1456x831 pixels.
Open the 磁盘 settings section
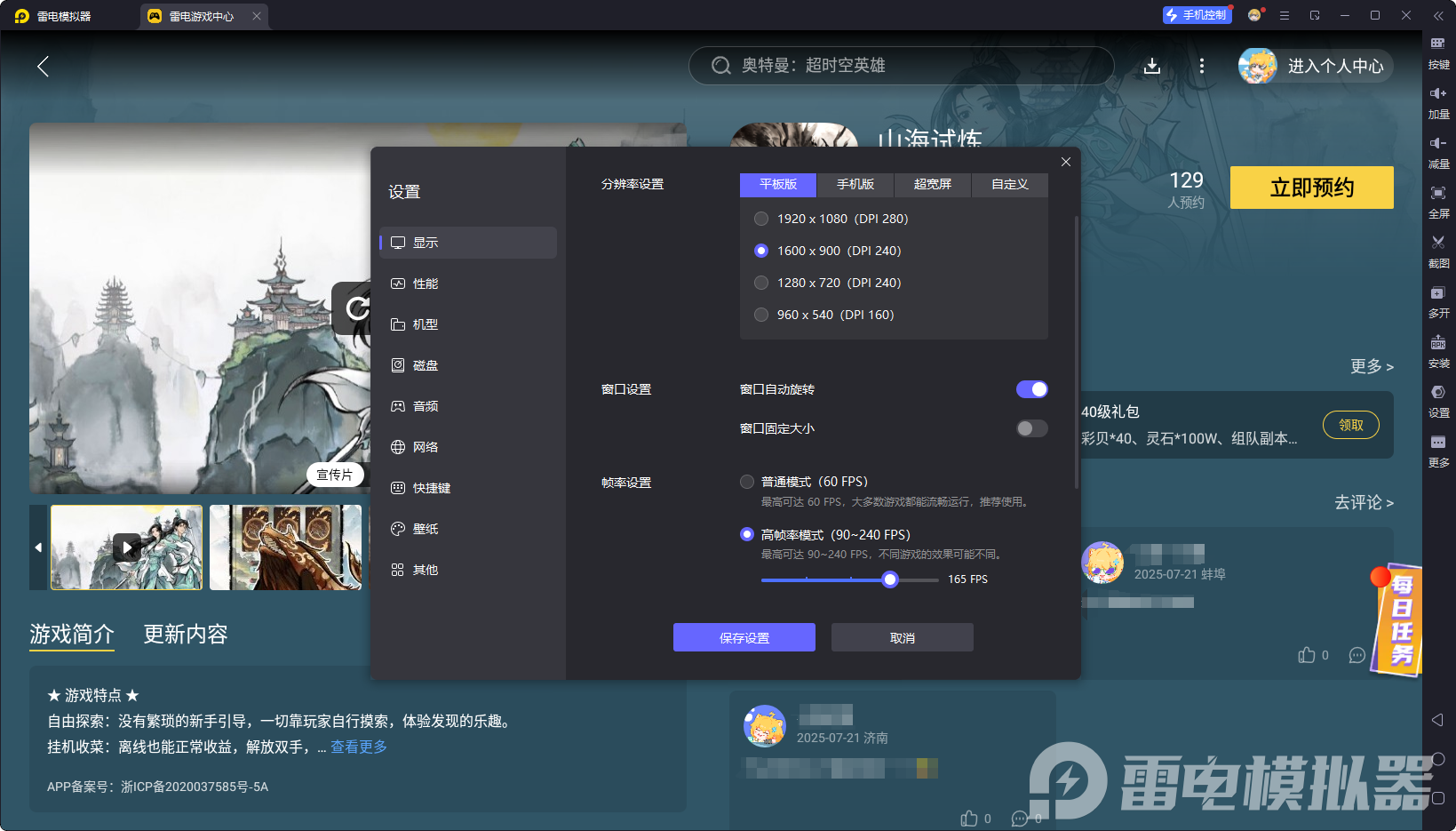[468, 365]
